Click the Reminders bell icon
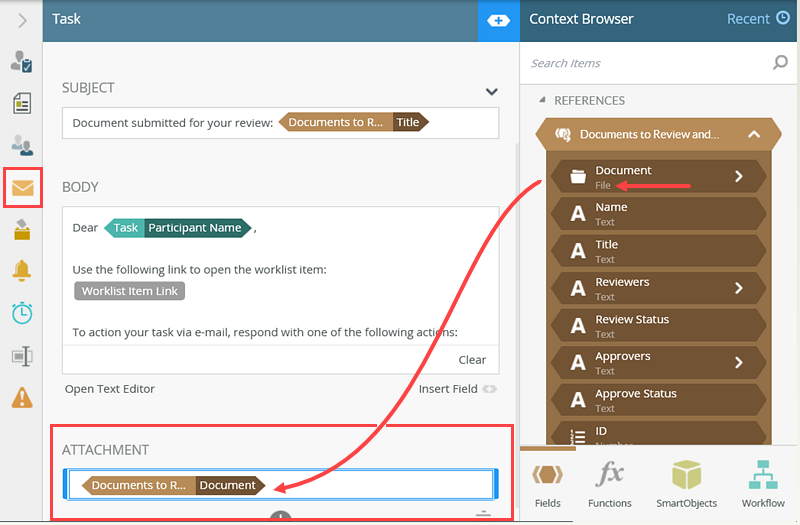 21,270
